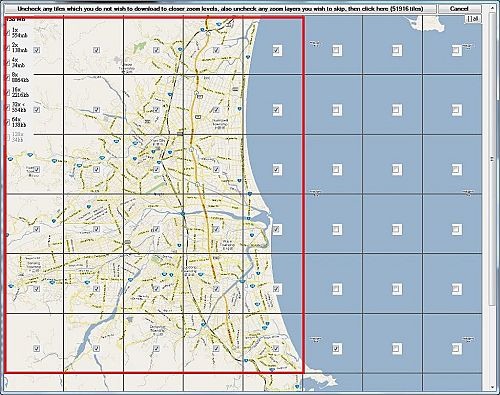The width and height of the screenshot is (500, 395).
Task: Check the second-row tile in the sixth column
Action: [336, 110]
